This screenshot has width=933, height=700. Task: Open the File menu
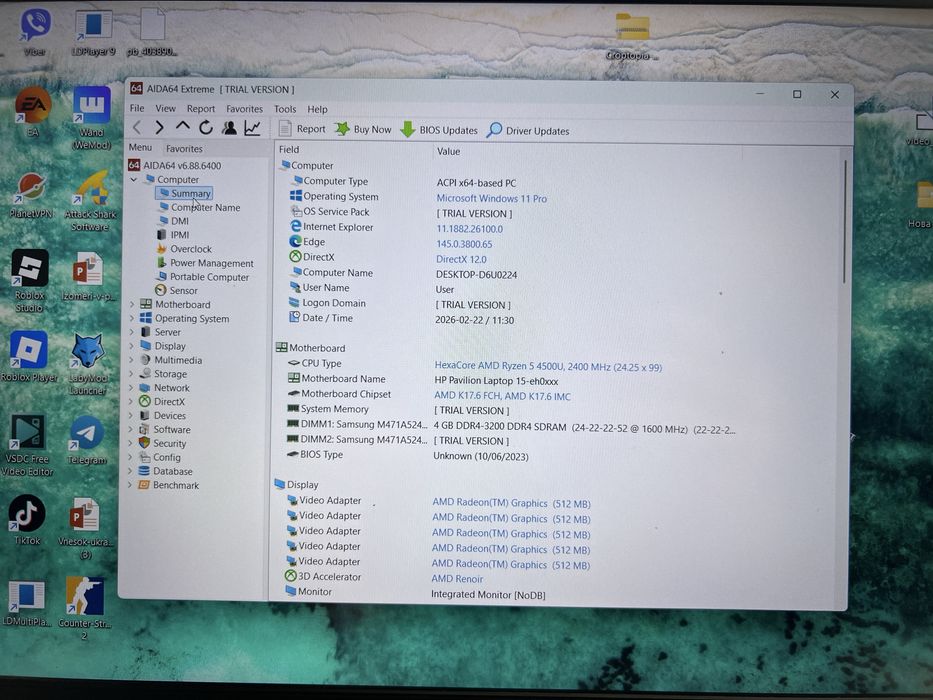tap(137, 108)
